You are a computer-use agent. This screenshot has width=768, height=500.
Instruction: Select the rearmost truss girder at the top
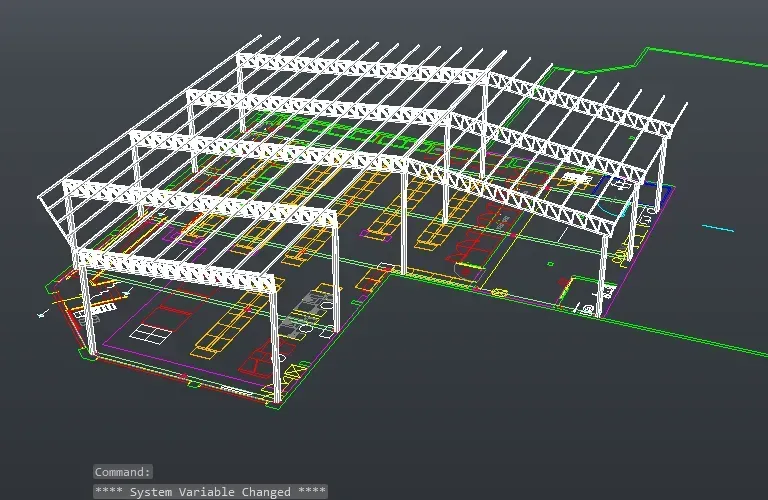(361, 68)
